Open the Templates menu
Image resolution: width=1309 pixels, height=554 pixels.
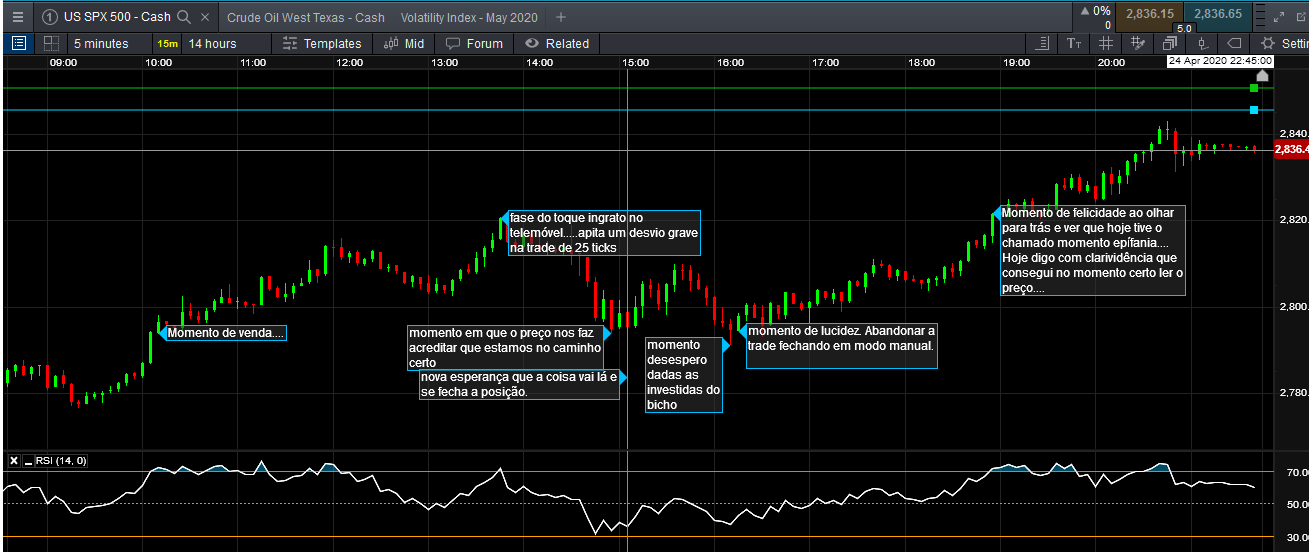(x=322, y=43)
